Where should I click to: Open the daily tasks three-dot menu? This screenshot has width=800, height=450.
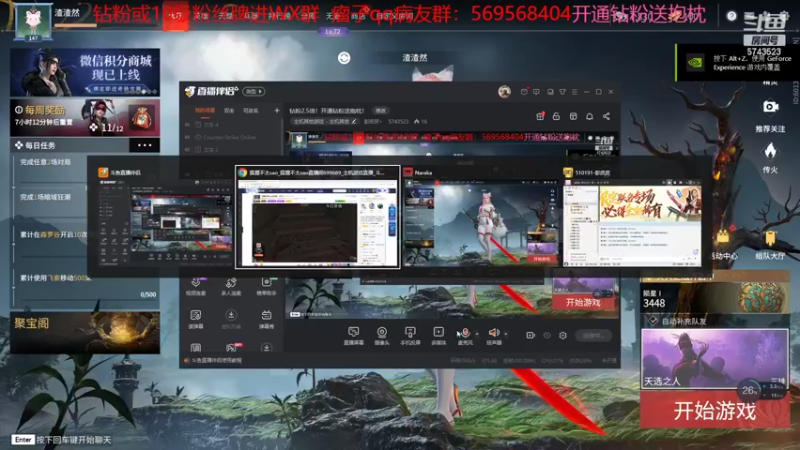(x=144, y=145)
